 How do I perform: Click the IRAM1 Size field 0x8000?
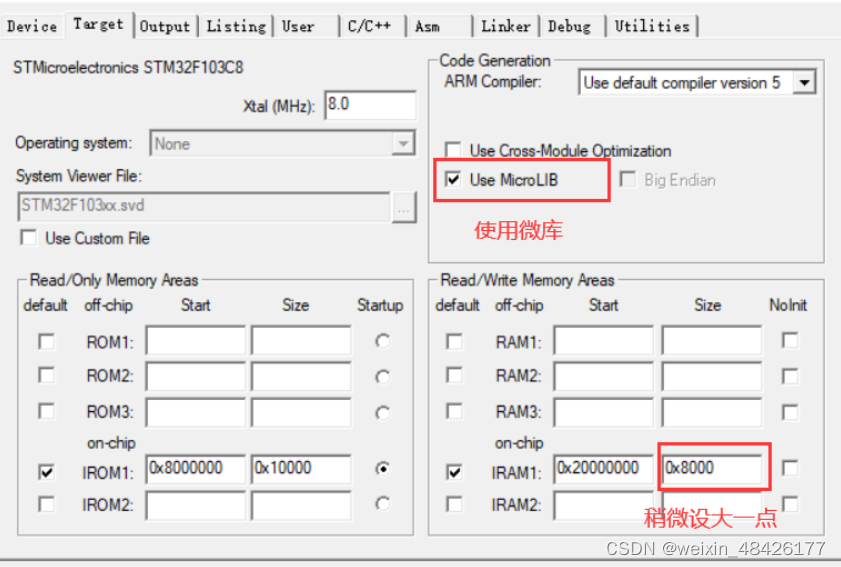712,469
